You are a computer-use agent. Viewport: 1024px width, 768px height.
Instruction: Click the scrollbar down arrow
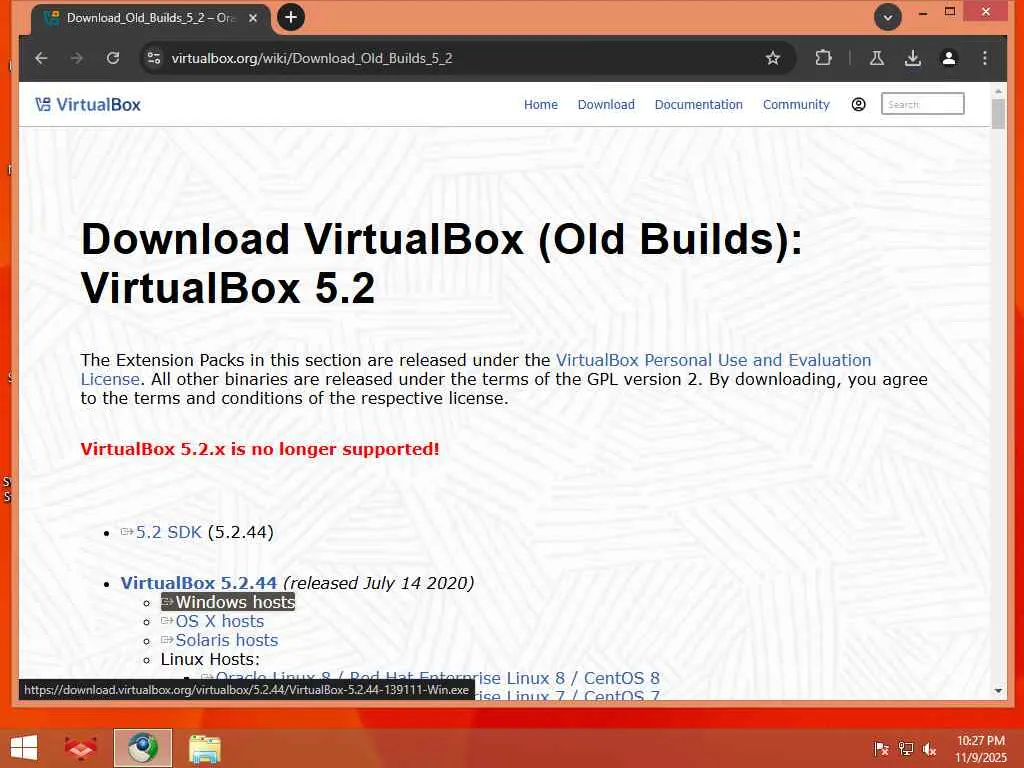(998, 690)
